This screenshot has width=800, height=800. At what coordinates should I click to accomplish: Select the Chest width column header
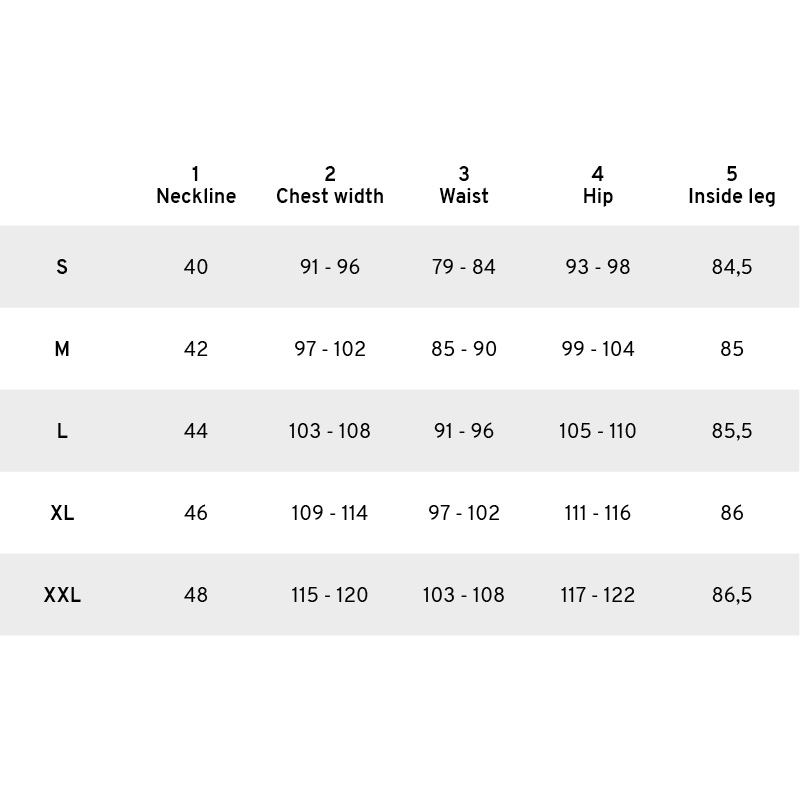tap(330, 185)
